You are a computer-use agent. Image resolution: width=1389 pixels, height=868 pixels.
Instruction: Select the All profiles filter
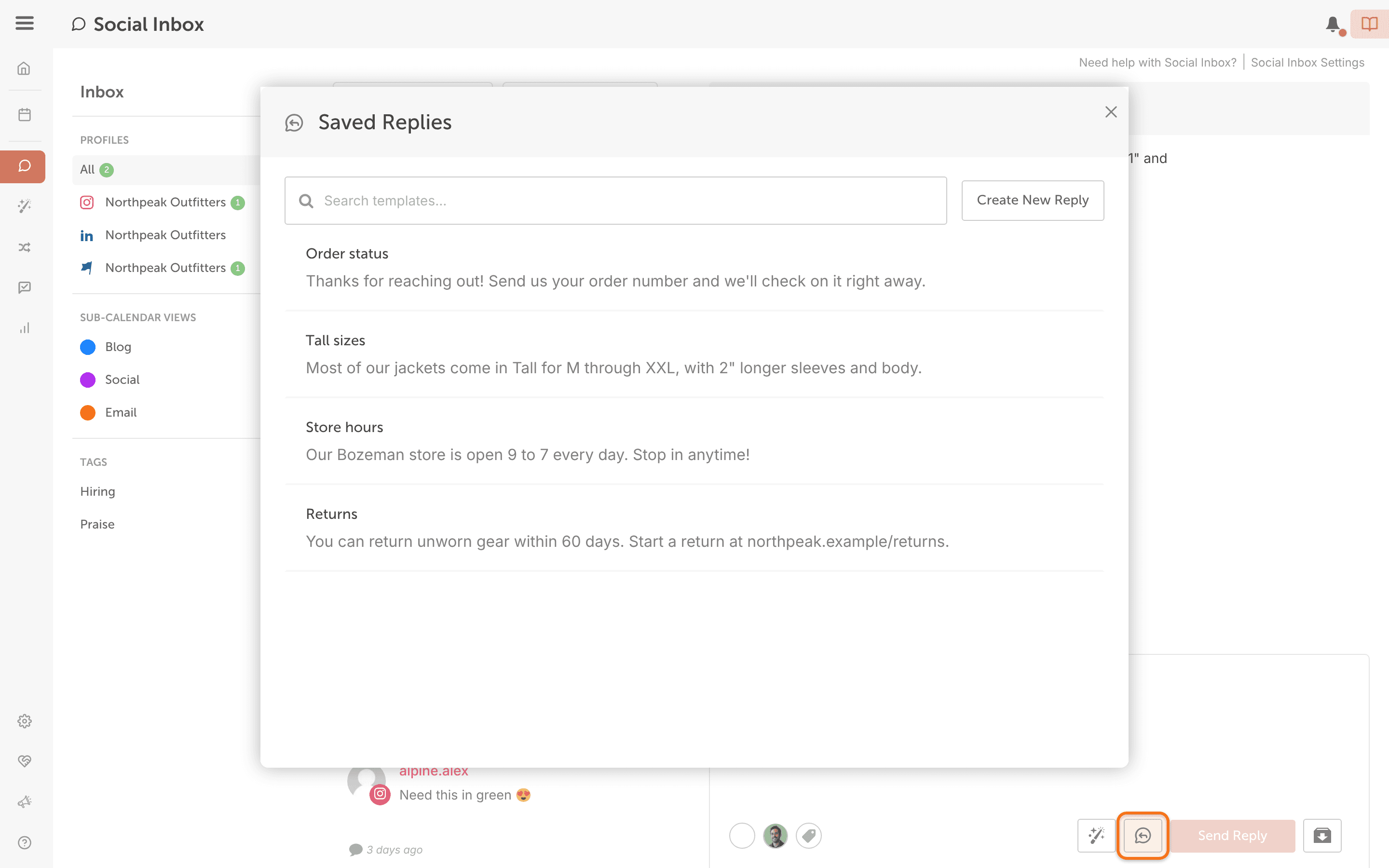(x=166, y=170)
